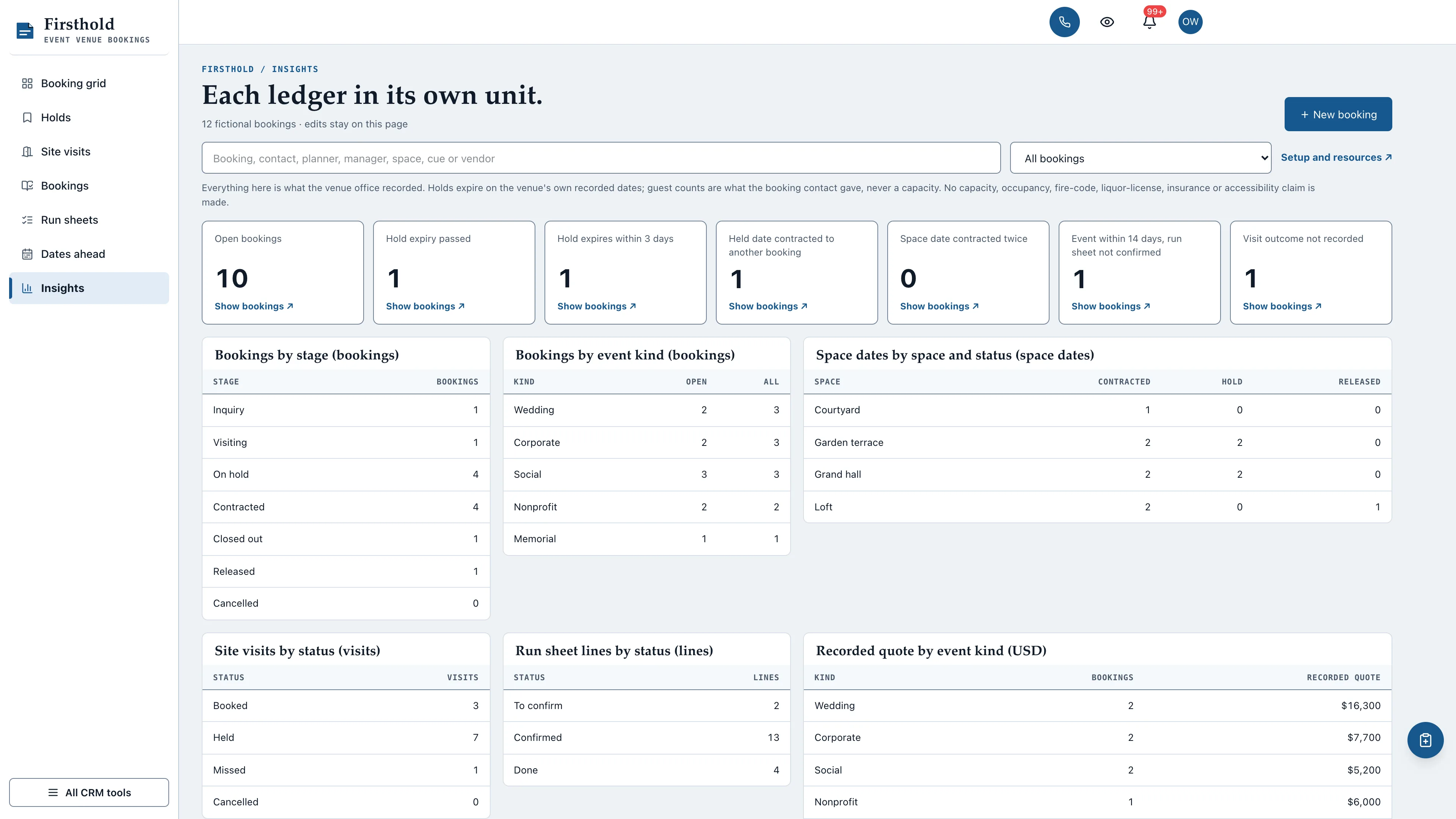This screenshot has width=1456, height=819.
Task: Open Run sheets in the sidebar
Action: (x=89, y=220)
